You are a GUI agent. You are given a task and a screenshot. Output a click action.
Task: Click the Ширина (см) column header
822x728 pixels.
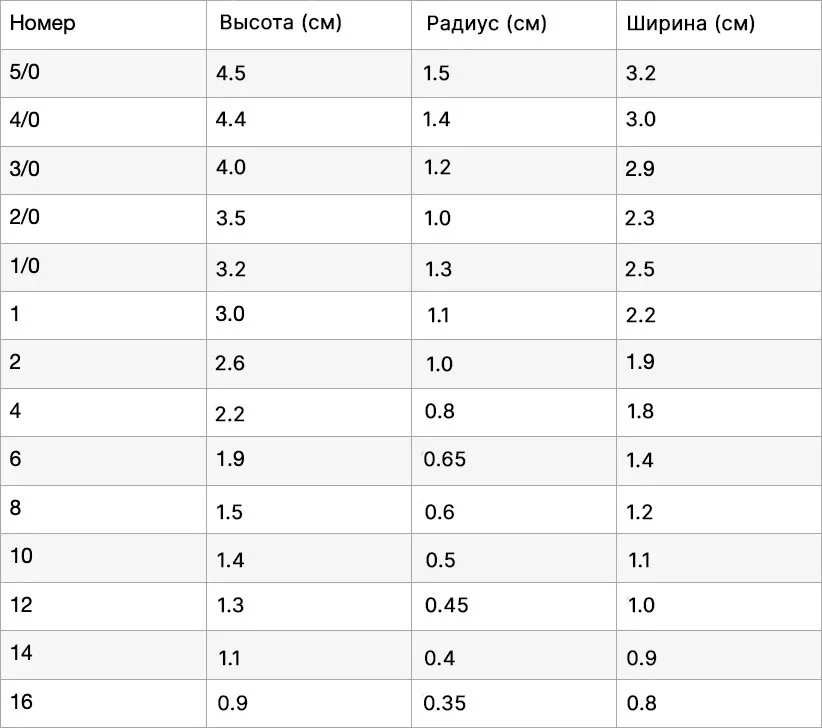(x=690, y=24)
